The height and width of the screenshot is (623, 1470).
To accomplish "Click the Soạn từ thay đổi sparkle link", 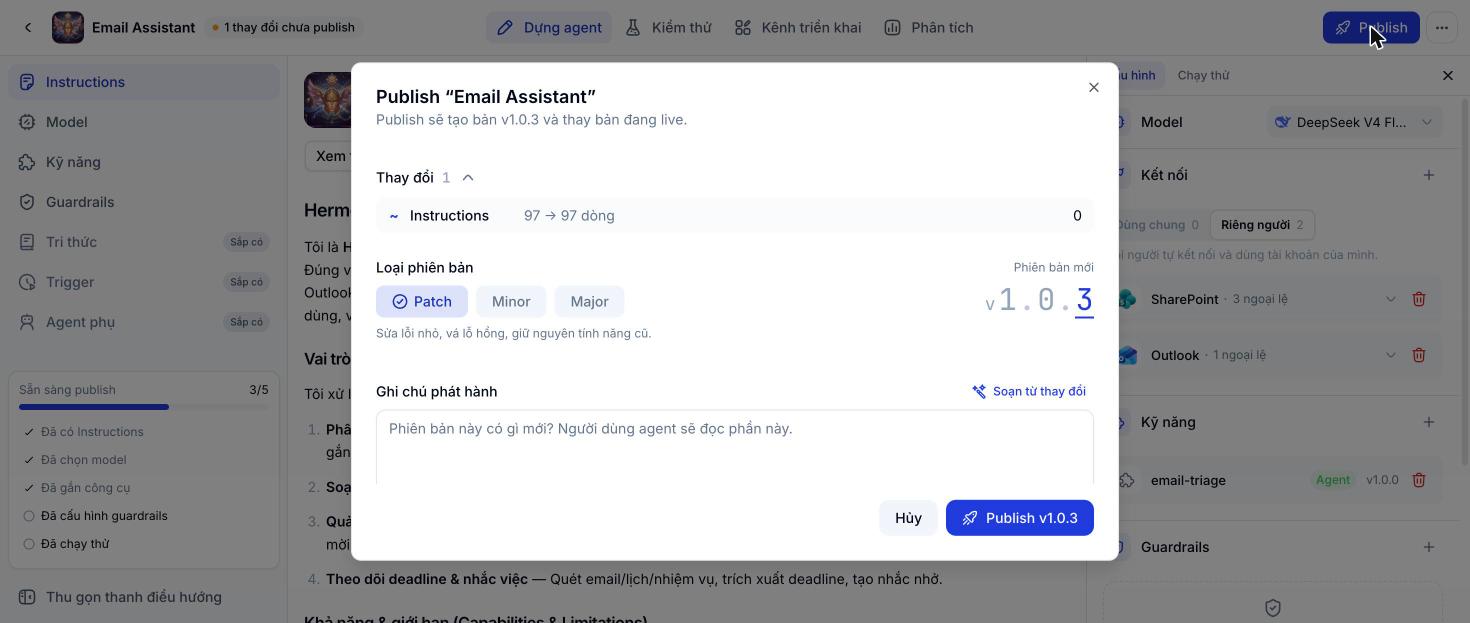I will [x=1029, y=391].
